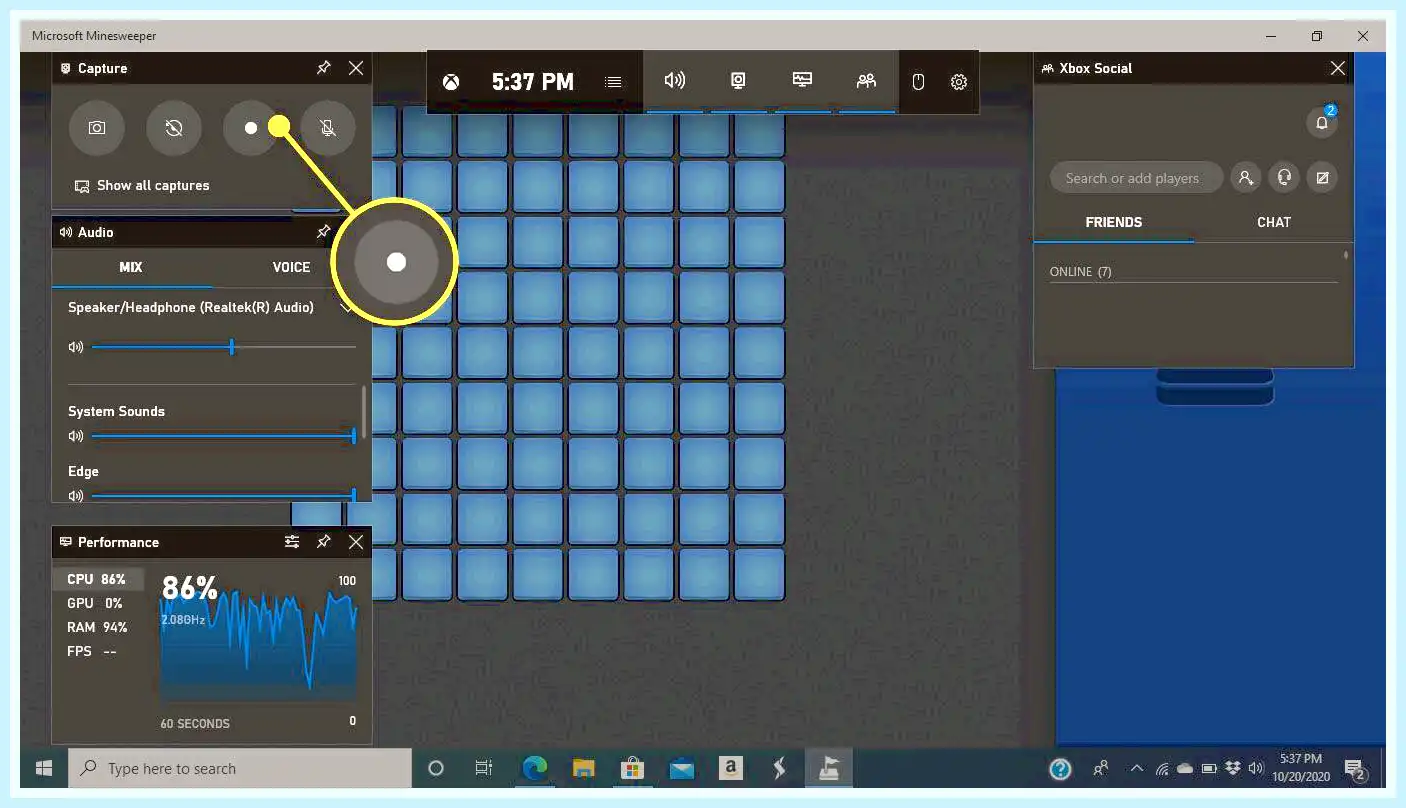
Task: Close the Capture widget
Action: tap(356, 68)
